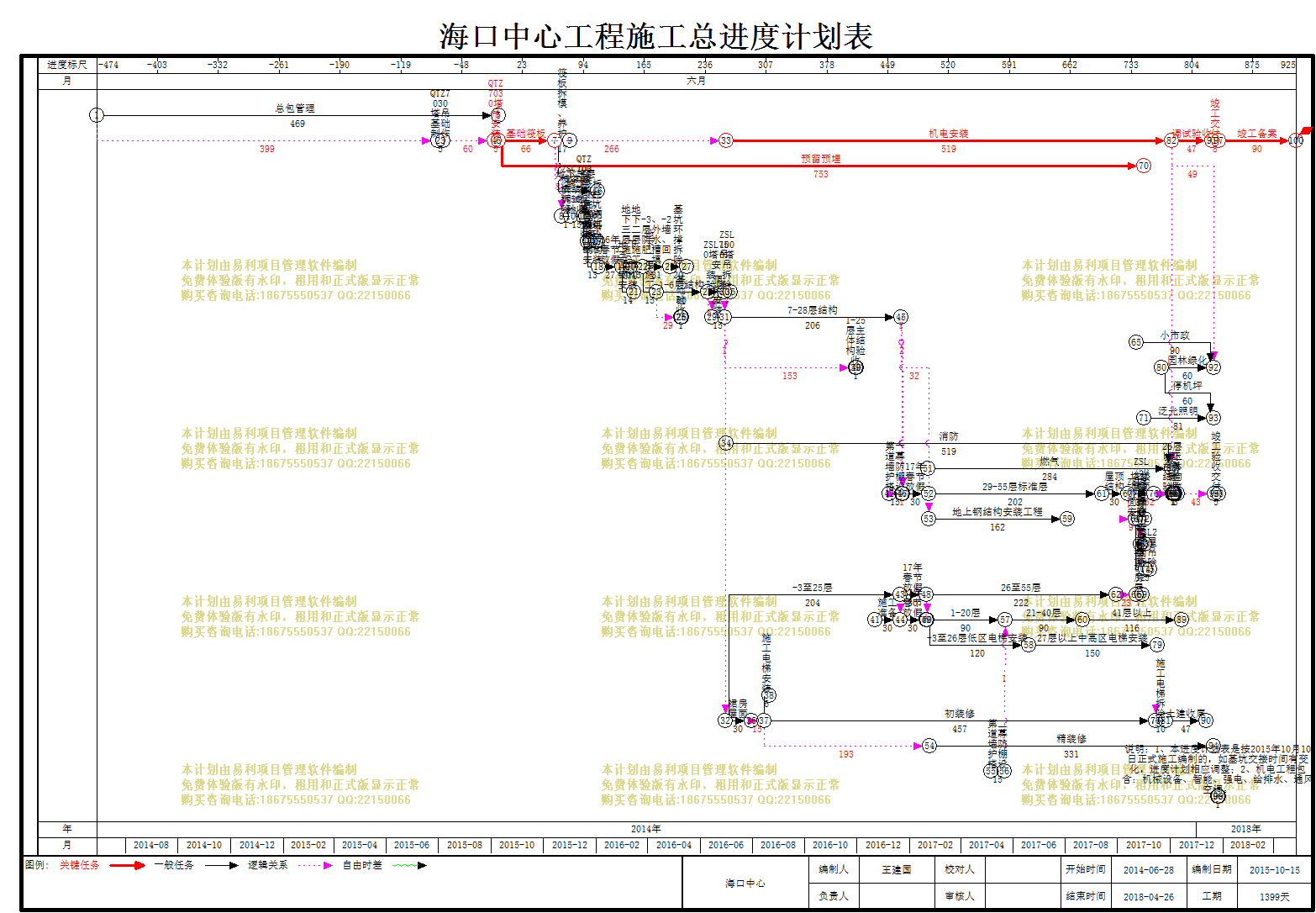Select node 71 before 泛光照明
This screenshot has width=1316, height=913.
(x=1143, y=418)
